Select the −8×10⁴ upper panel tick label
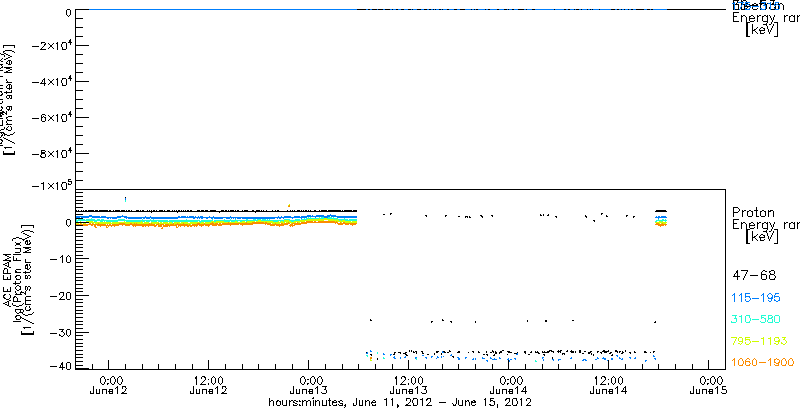The width and height of the screenshot is (800, 410). point(51,153)
